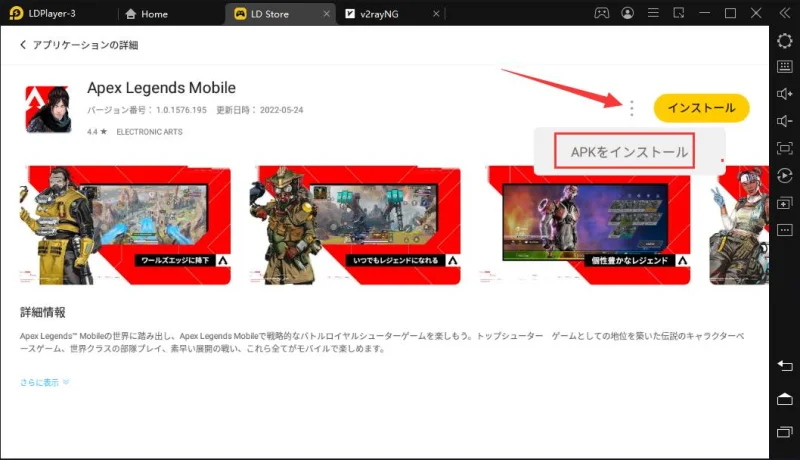The image size is (800, 460).
Task: Click the Apex Legends Mobile app icon
Action: click(x=48, y=109)
